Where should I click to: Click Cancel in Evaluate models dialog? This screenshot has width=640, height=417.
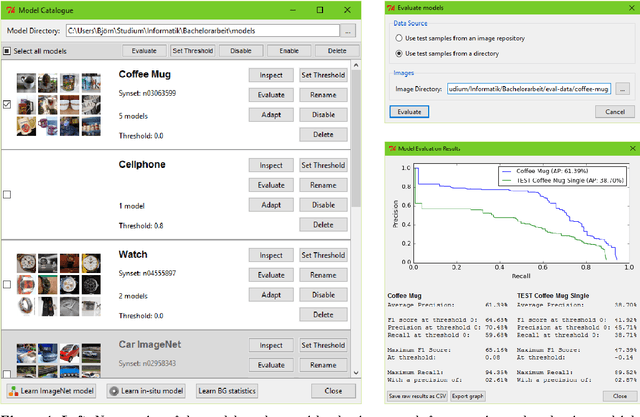(x=615, y=112)
